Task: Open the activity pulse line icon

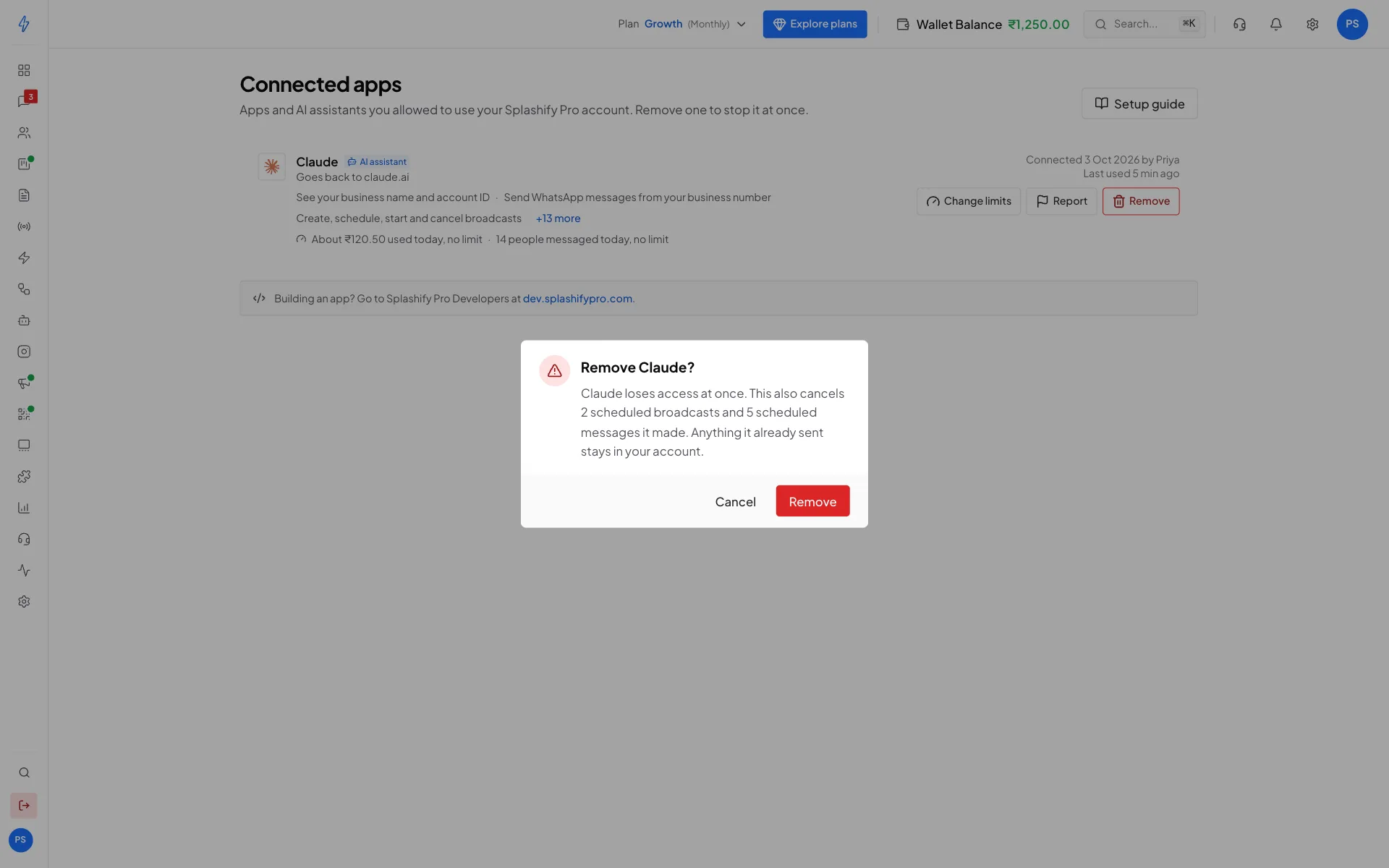Action: 24,571
